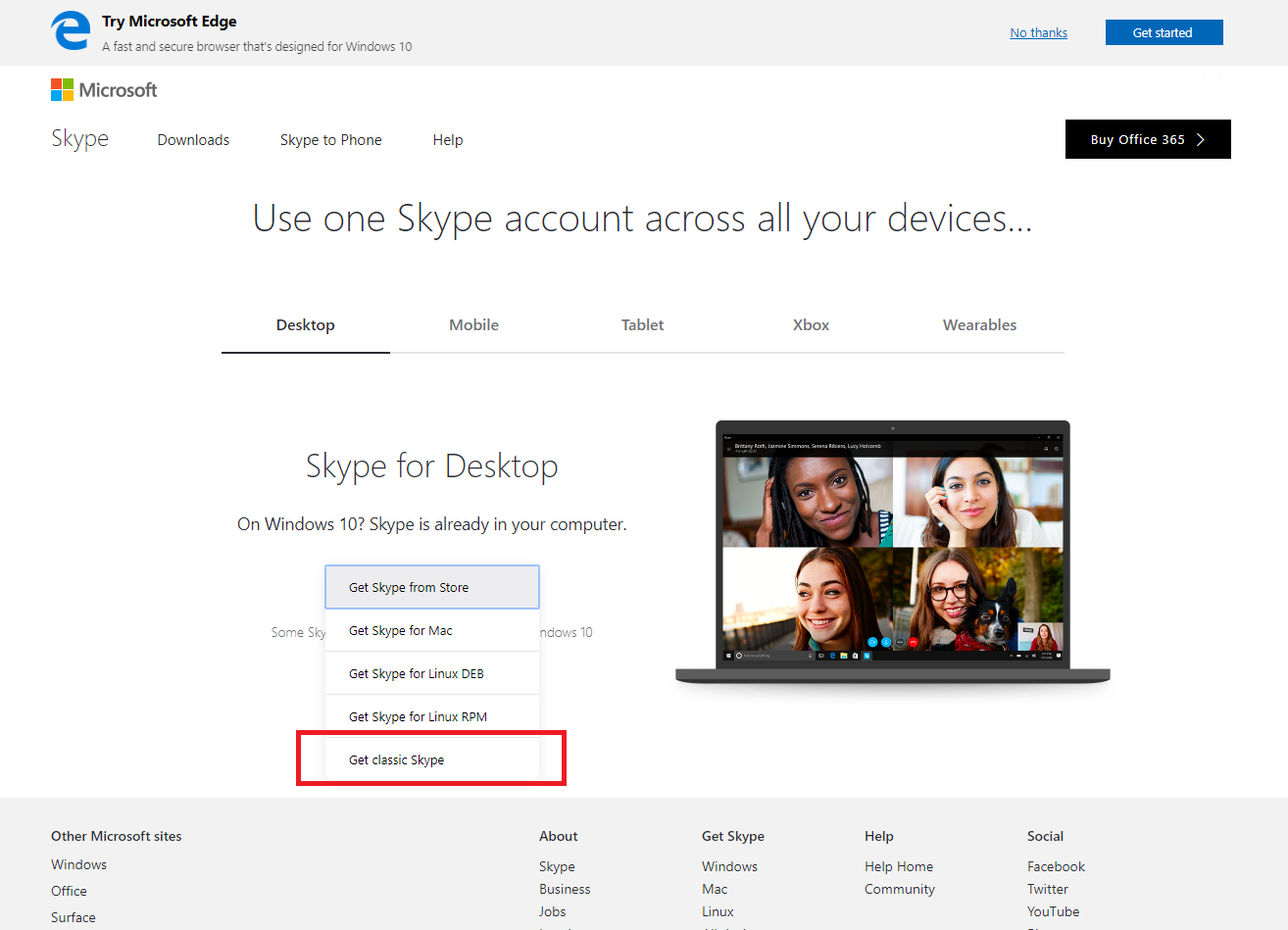Open the Jobs link under About
Image resolution: width=1288 pixels, height=930 pixels.
tap(553, 911)
